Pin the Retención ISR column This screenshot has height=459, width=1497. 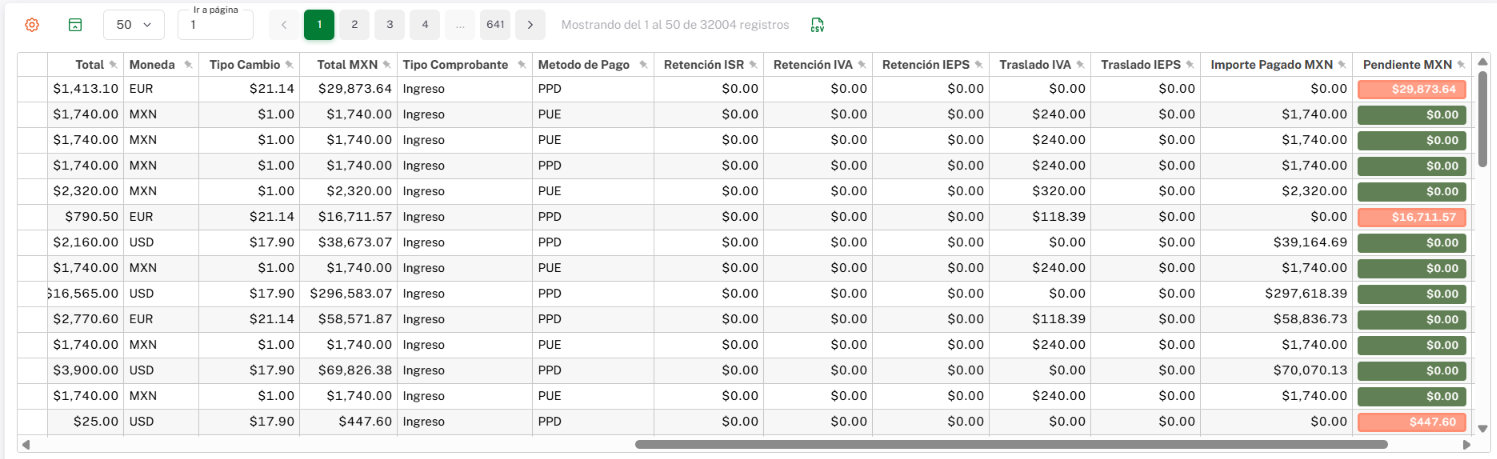[x=753, y=65]
